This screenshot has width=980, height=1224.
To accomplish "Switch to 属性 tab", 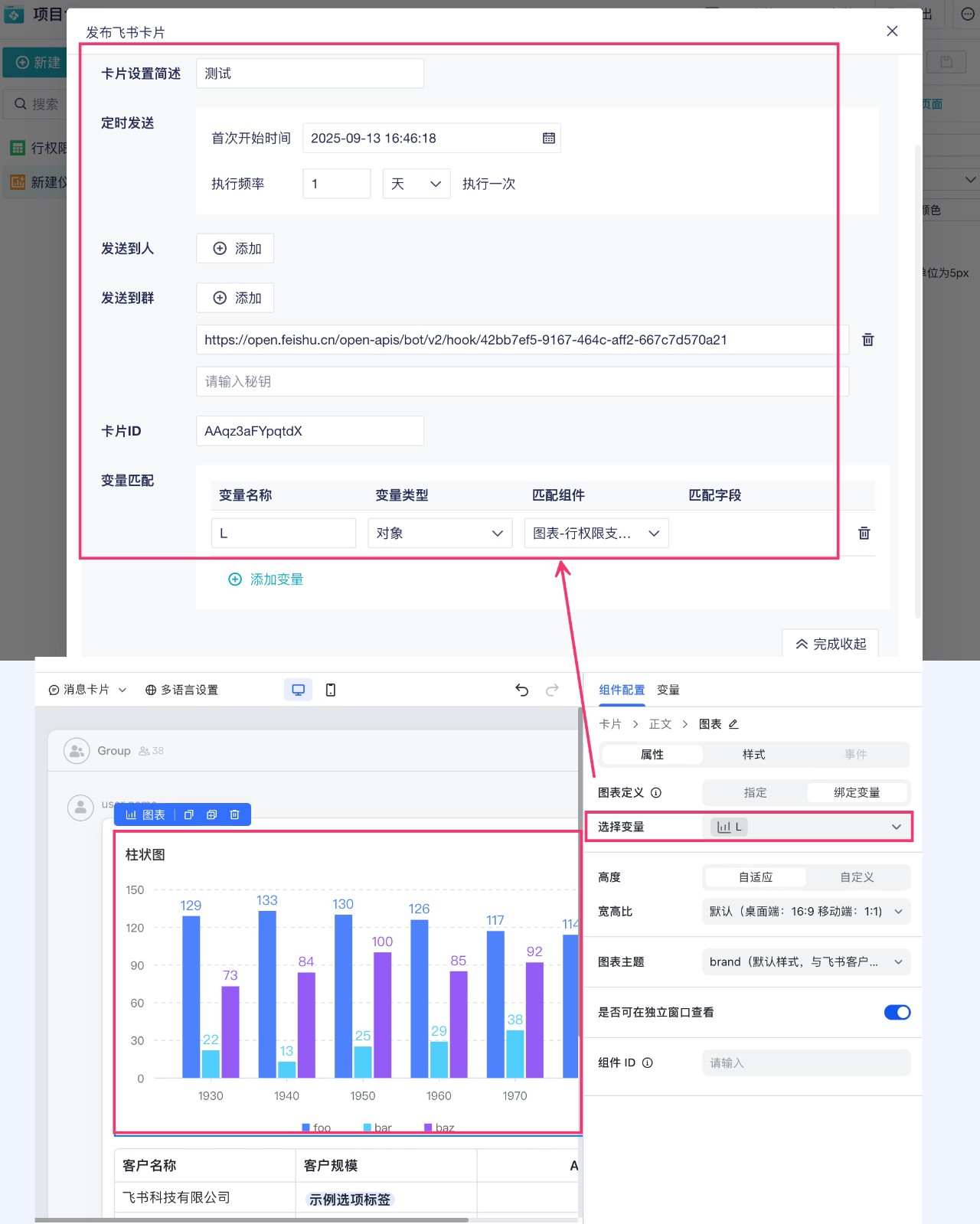I will coord(652,755).
